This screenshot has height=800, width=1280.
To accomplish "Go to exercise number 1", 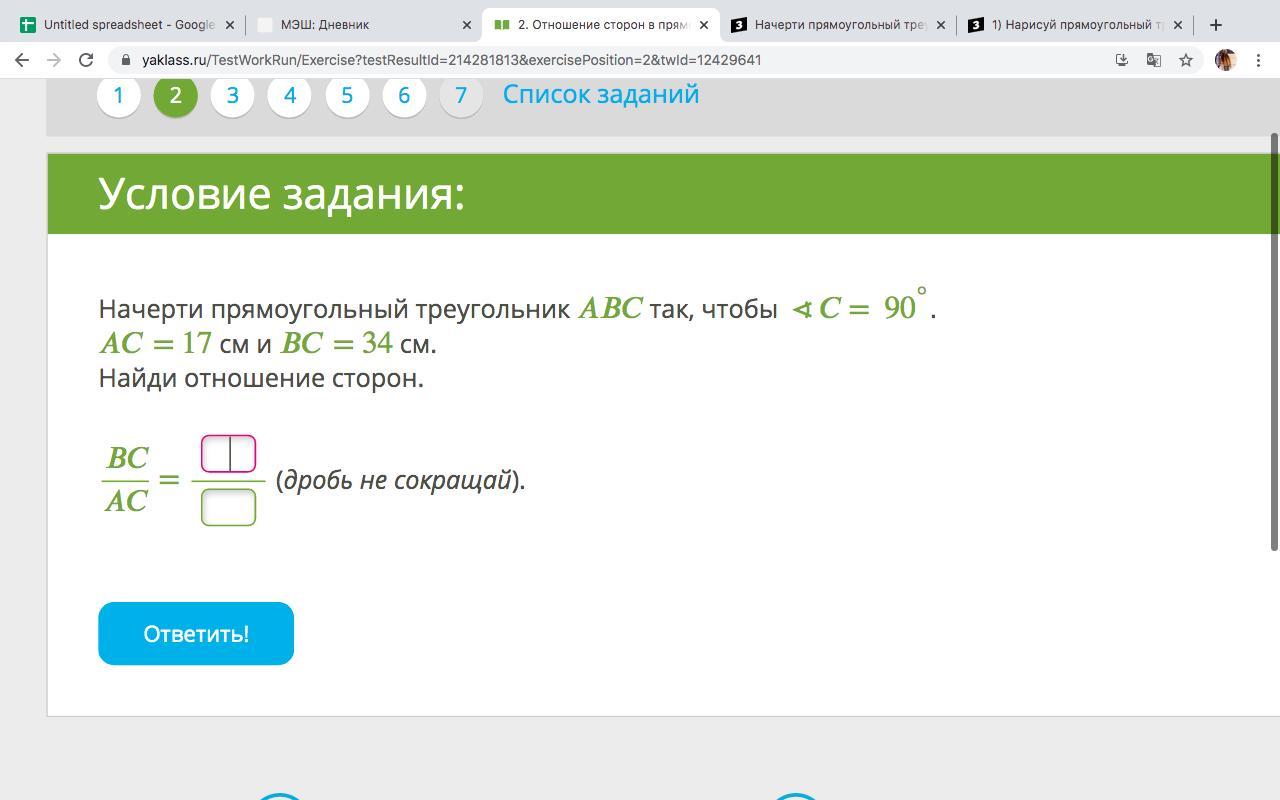I will click(118, 95).
